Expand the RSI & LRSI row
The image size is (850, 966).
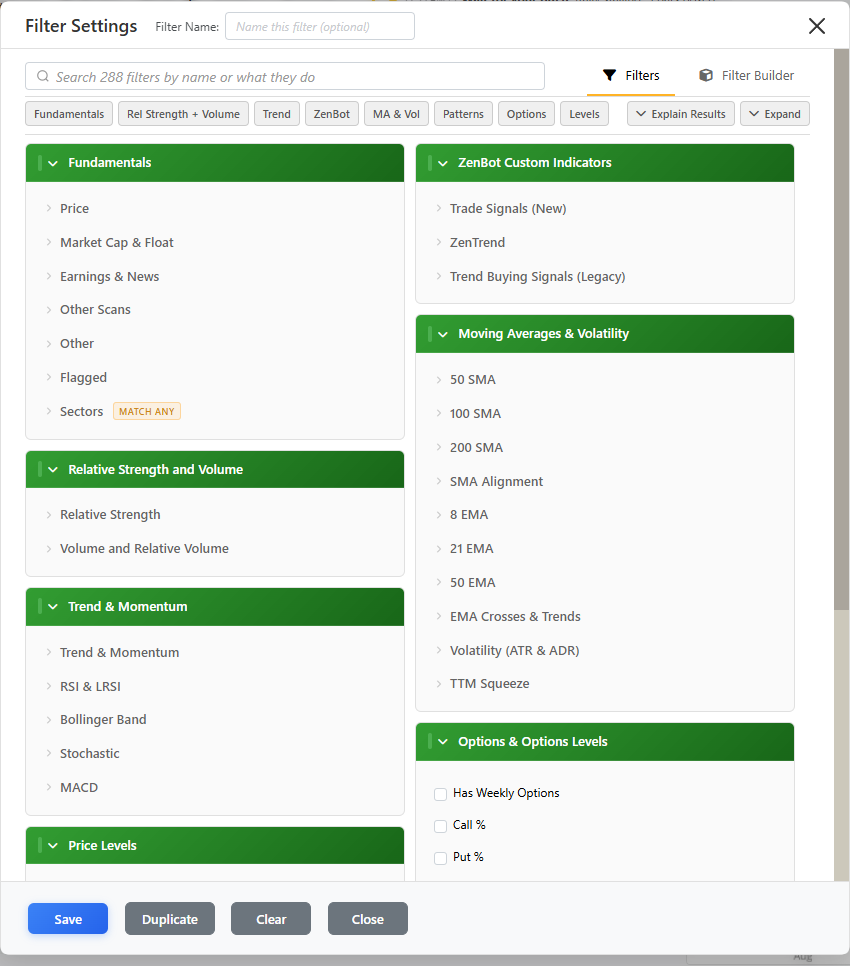click(215, 686)
